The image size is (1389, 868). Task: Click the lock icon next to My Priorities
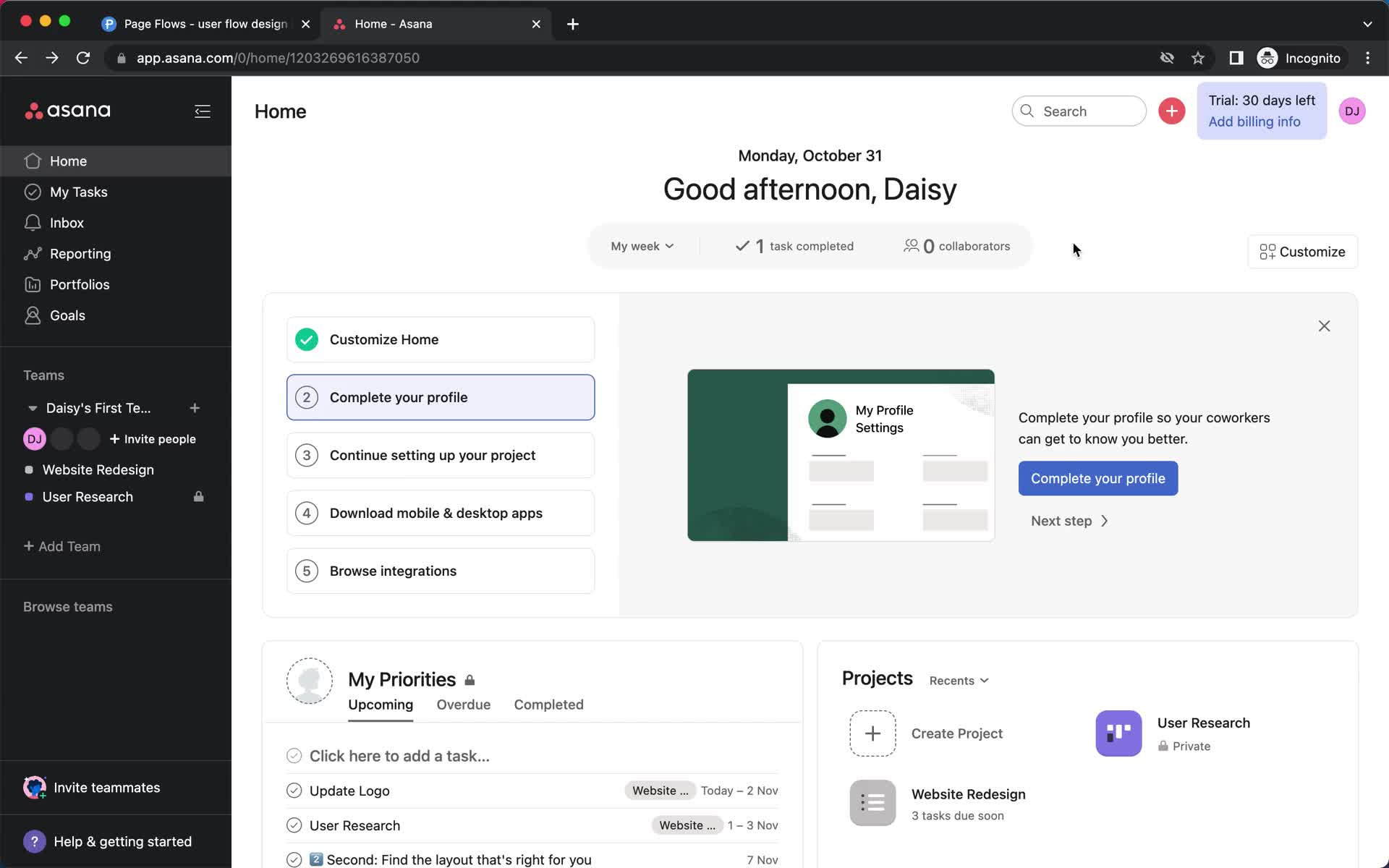click(x=470, y=680)
